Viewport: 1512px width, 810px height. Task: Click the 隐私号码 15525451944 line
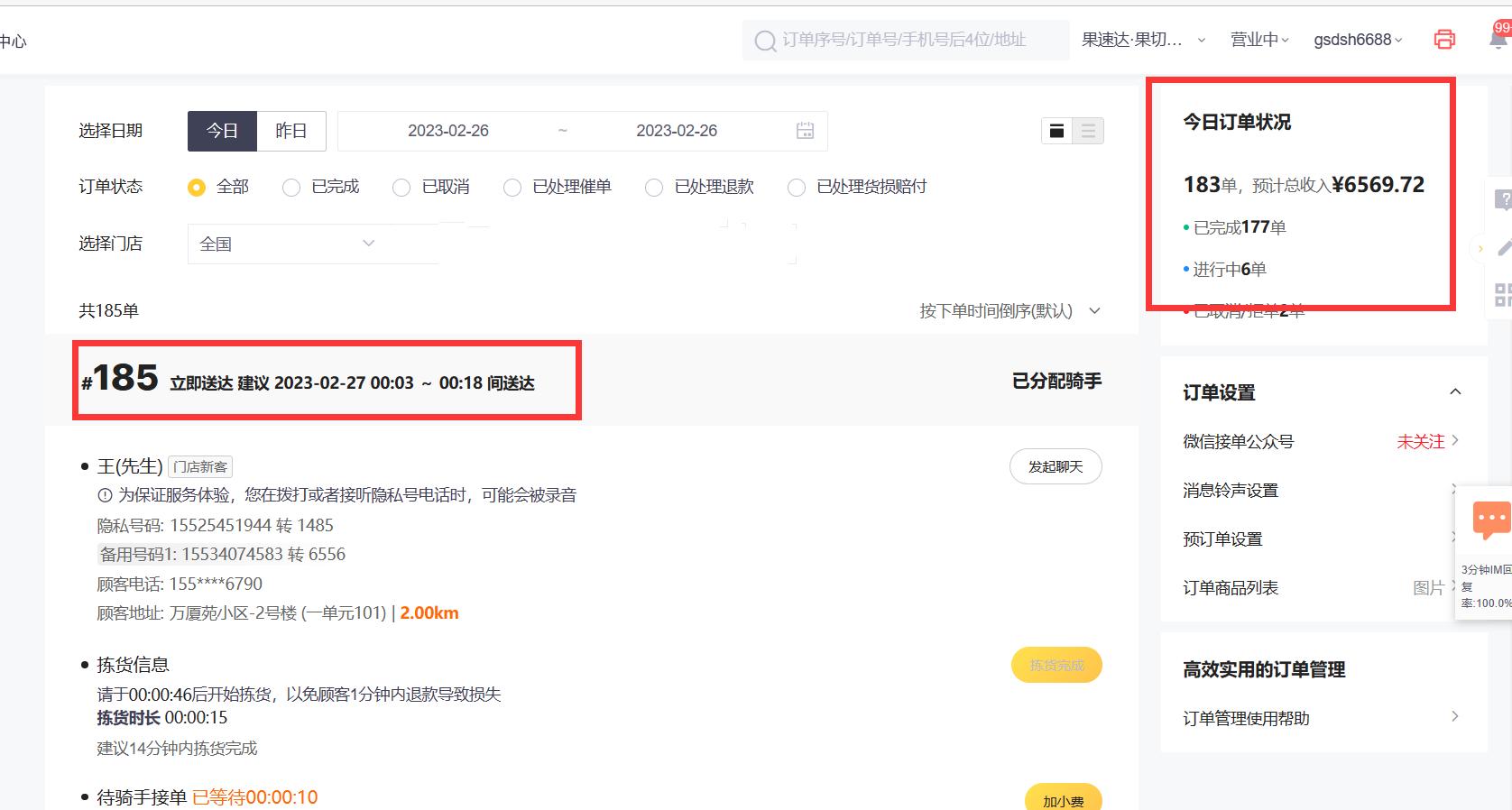coord(216,525)
